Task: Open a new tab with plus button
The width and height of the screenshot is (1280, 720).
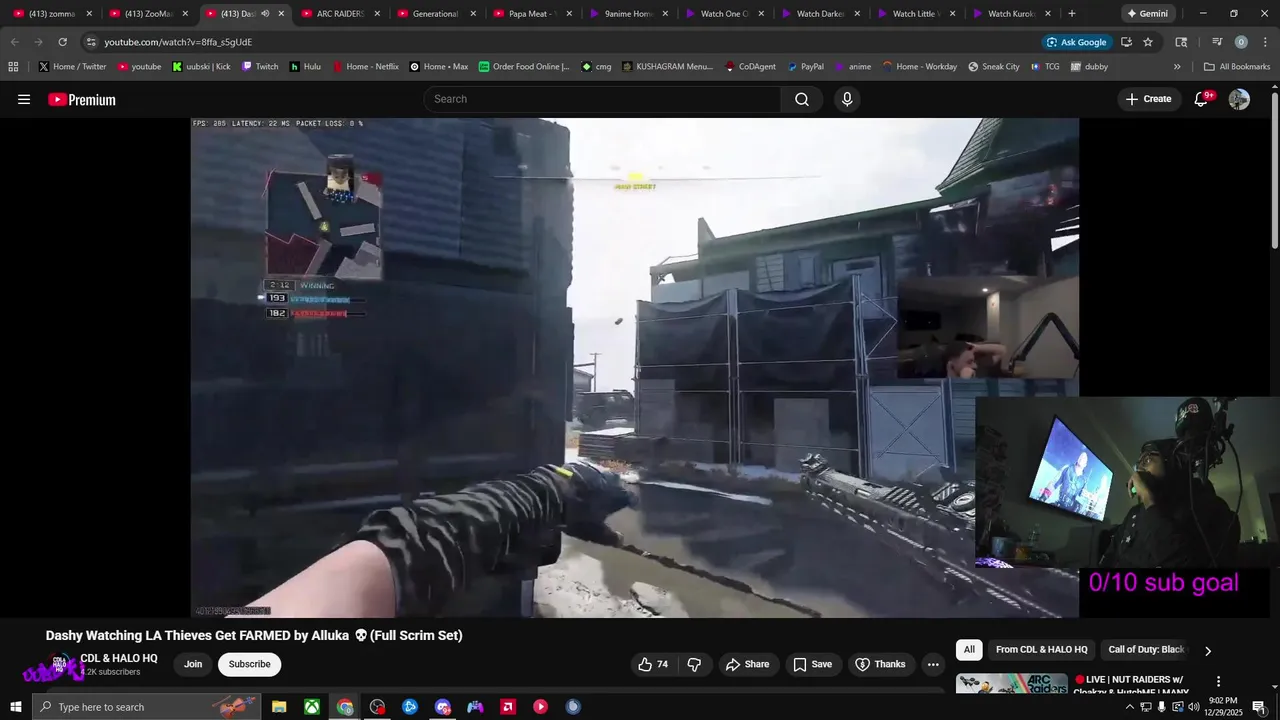Action: (1072, 14)
